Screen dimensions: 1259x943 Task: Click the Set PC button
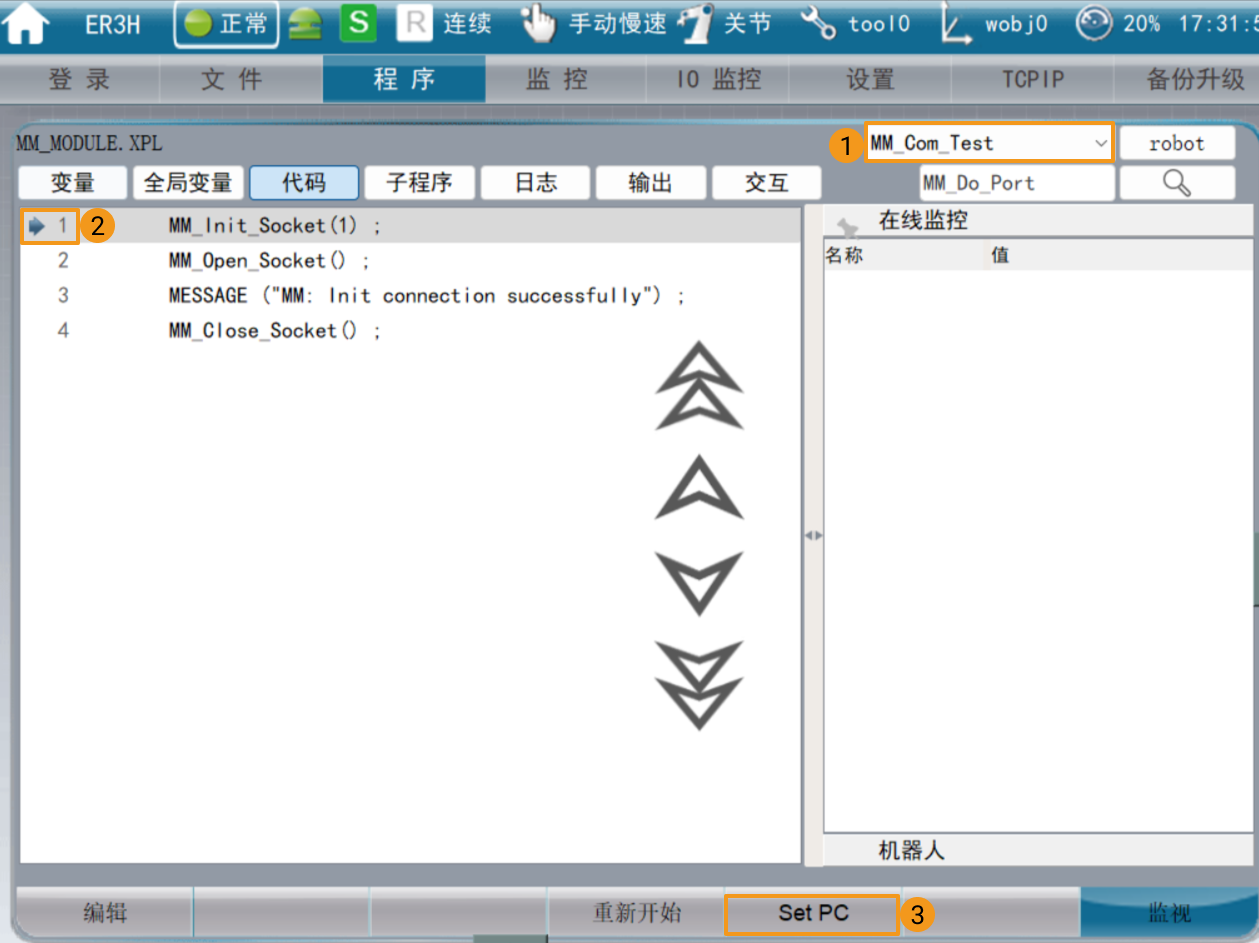pos(813,912)
